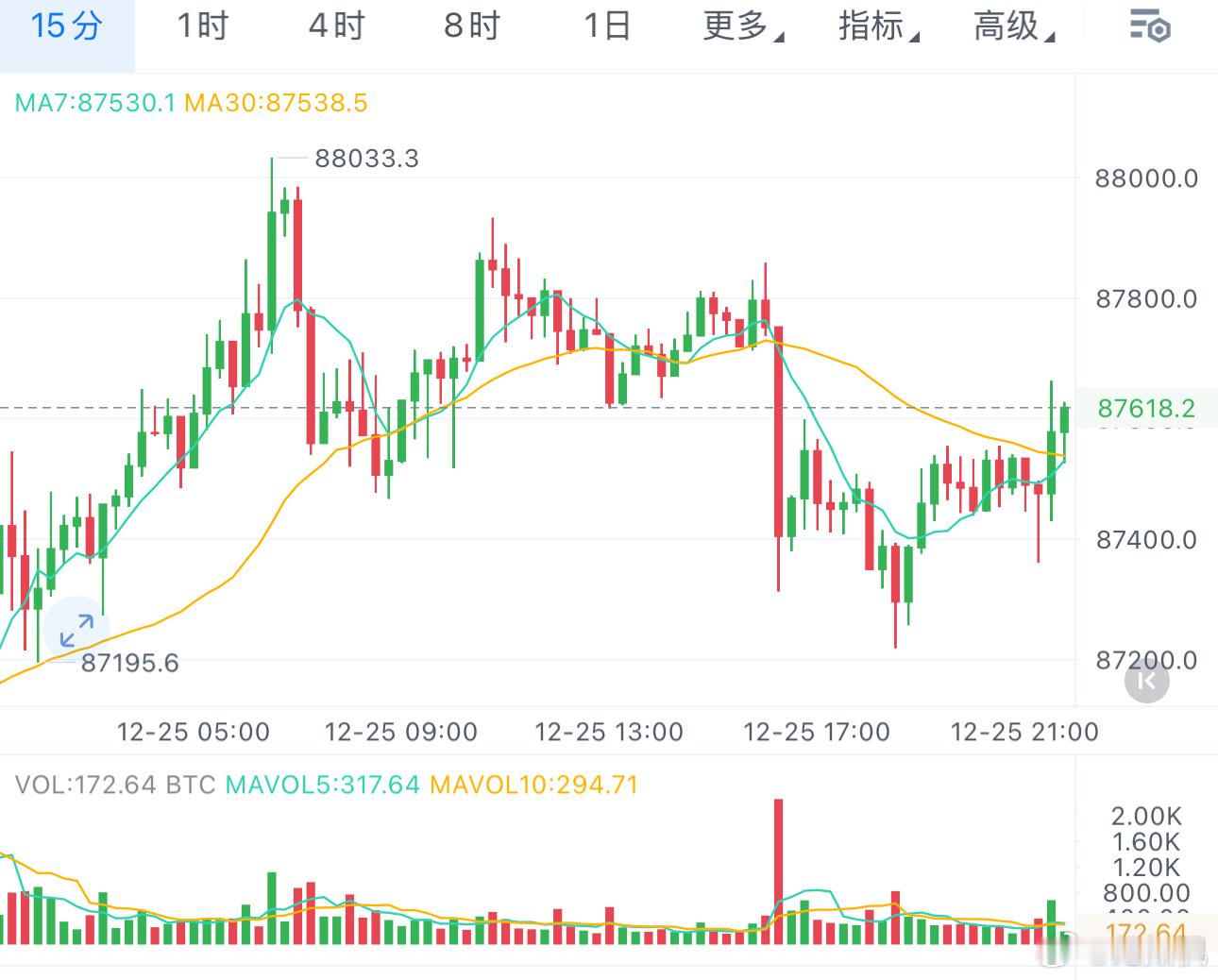The width and height of the screenshot is (1218, 980).
Task: Click the 12-25 17:00 time axis label
Action: point(818,732)
